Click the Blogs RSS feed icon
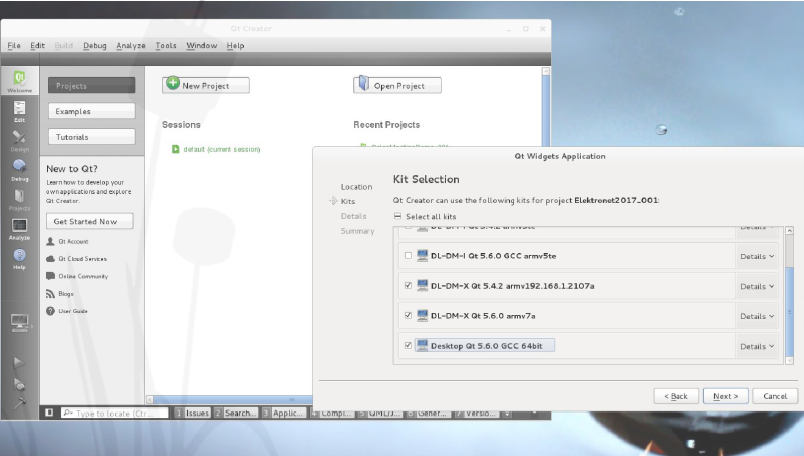804x456 pixels. (50, 293)
